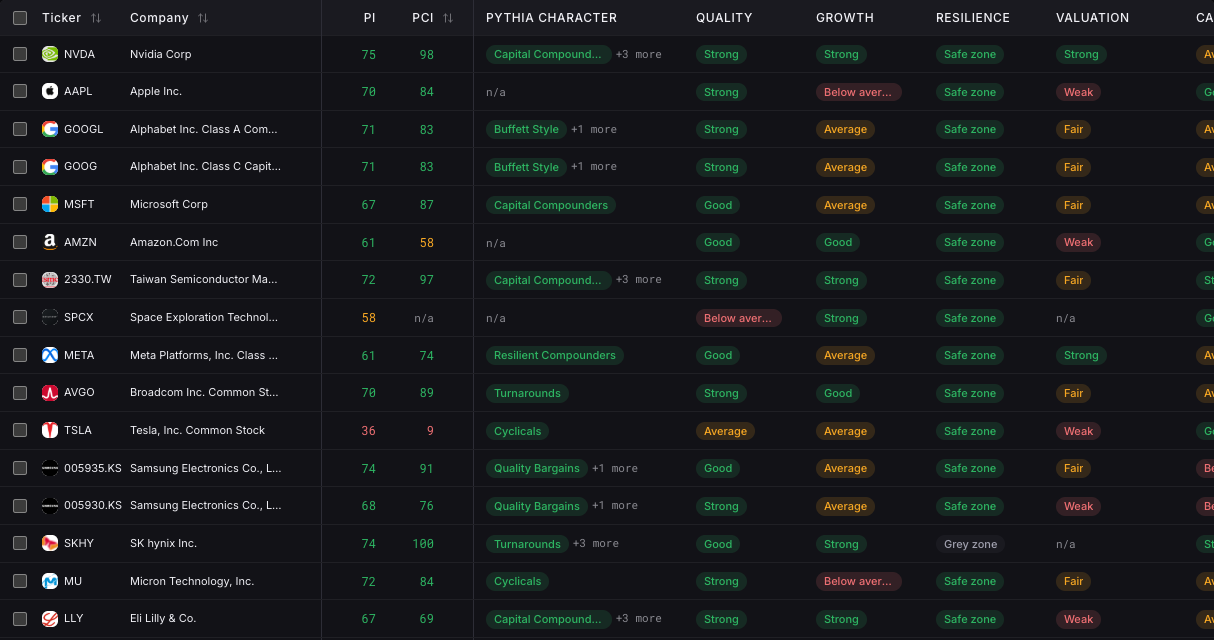The height and width of the screenshot is (640, 1214).
Task: Expand '+3 more' characters for 2330.TW
Action: (639, 280)
